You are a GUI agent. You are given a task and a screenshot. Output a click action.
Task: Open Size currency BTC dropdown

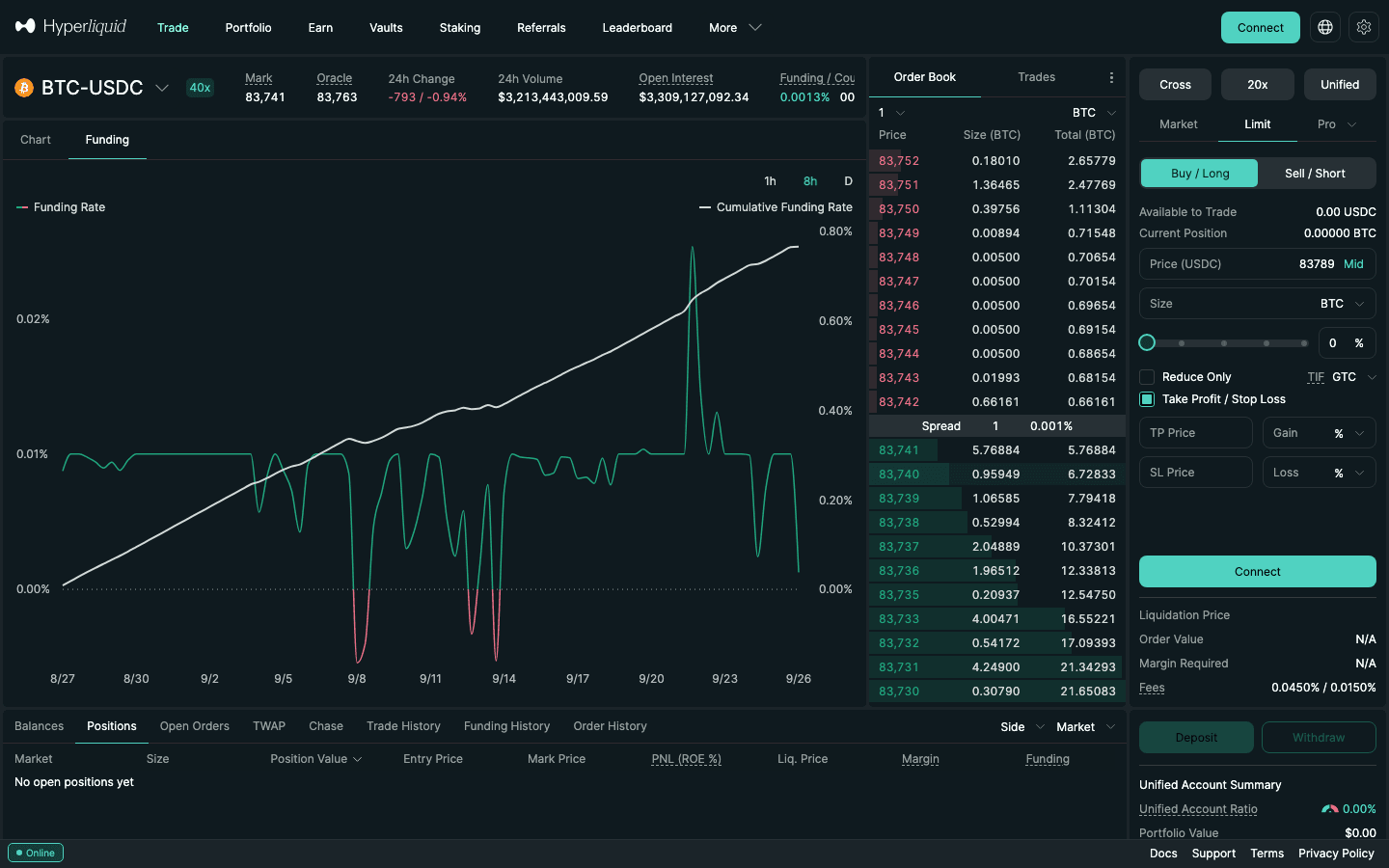click(x=1343, y=304)
